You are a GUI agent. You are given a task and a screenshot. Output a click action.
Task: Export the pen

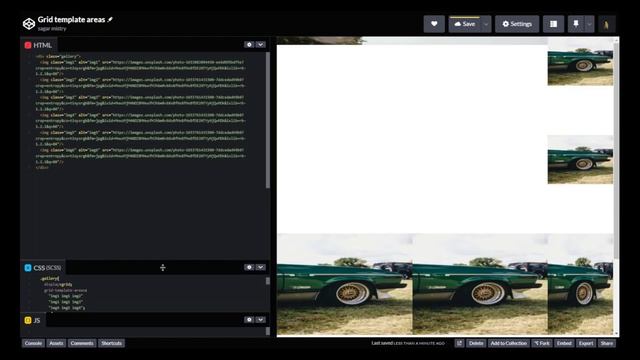pos(586,343)
